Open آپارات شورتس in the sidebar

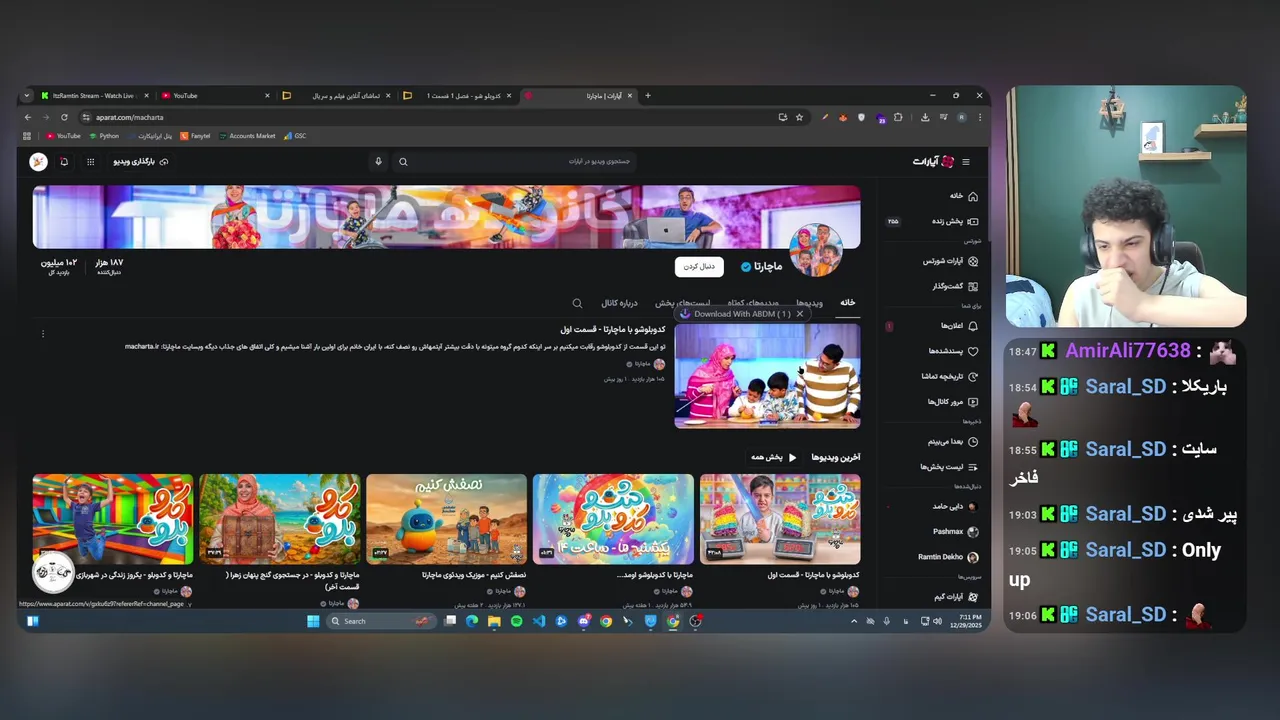click(950, 261)
